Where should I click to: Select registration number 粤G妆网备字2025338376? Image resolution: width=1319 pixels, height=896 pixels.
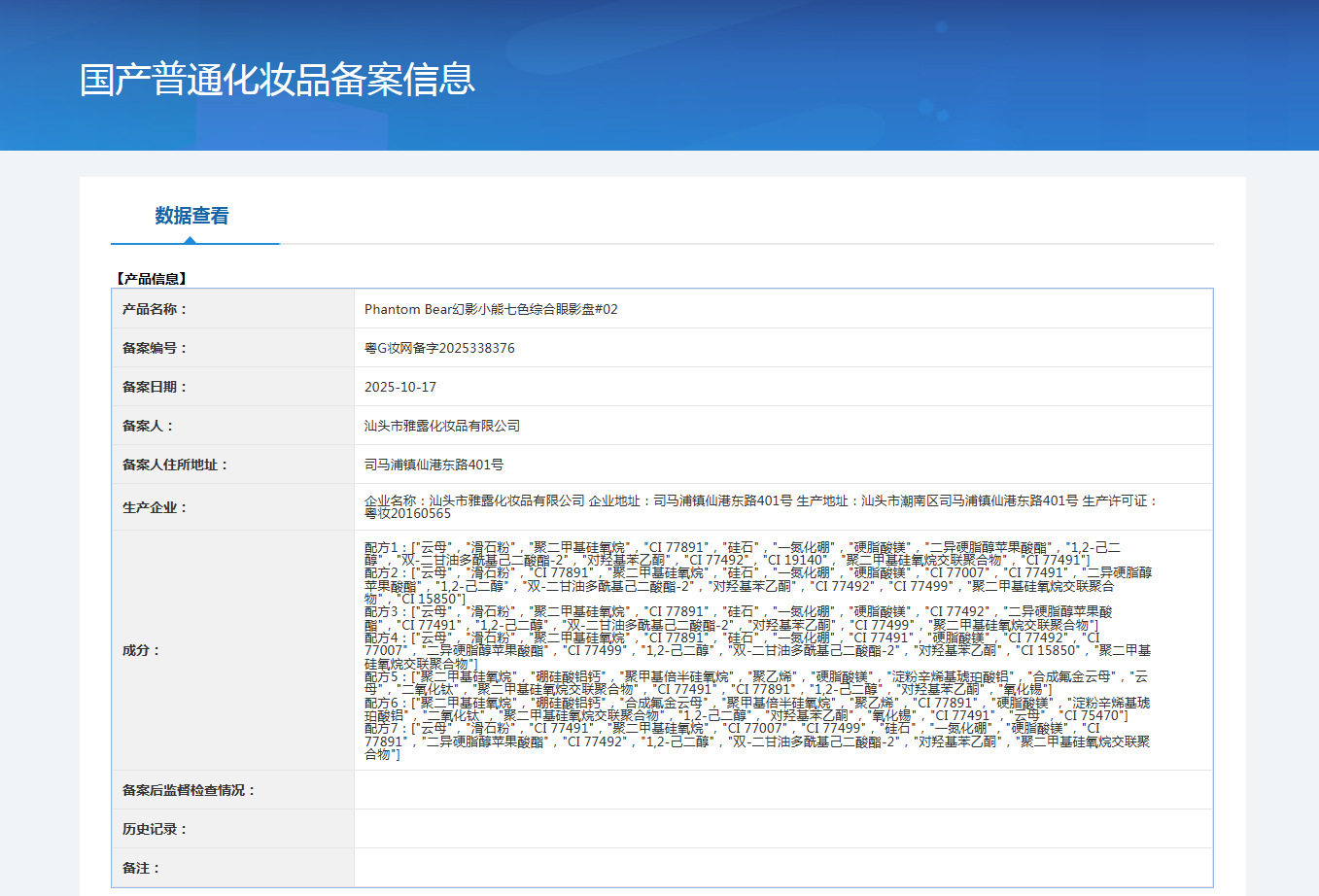[x=439, y=348]
